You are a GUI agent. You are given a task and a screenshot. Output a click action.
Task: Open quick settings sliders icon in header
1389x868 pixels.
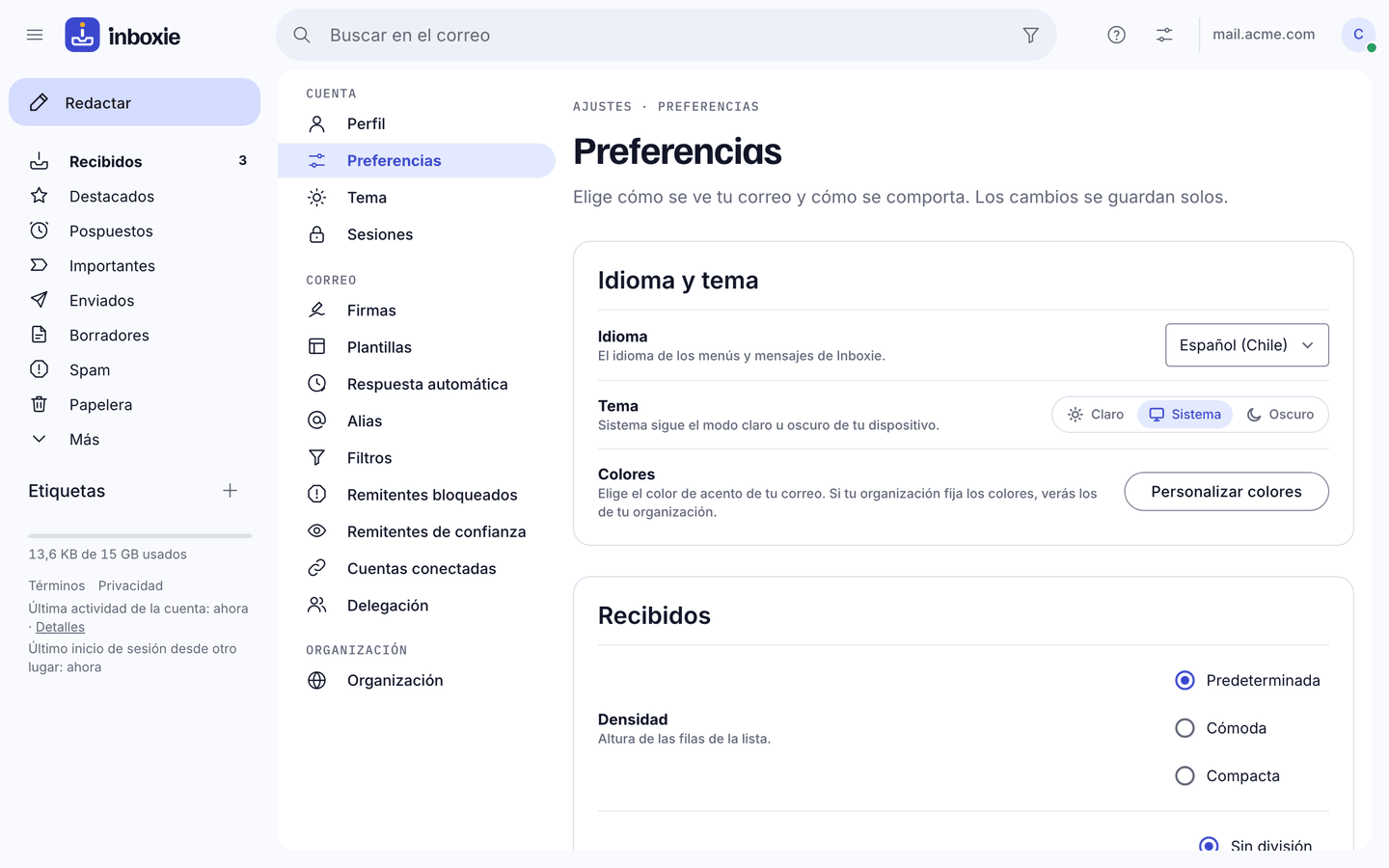point(1164,35)
